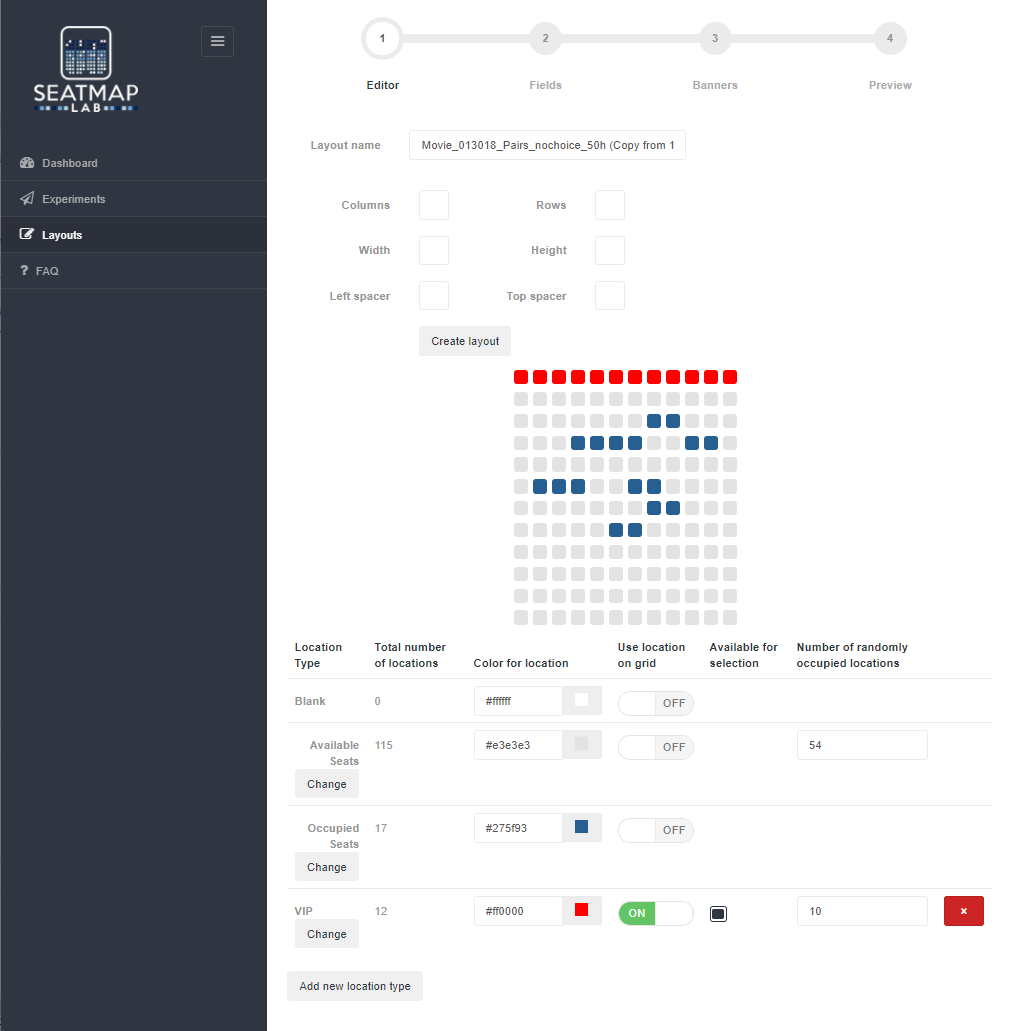Check VIP available for selection checkbox

point(718,913)
